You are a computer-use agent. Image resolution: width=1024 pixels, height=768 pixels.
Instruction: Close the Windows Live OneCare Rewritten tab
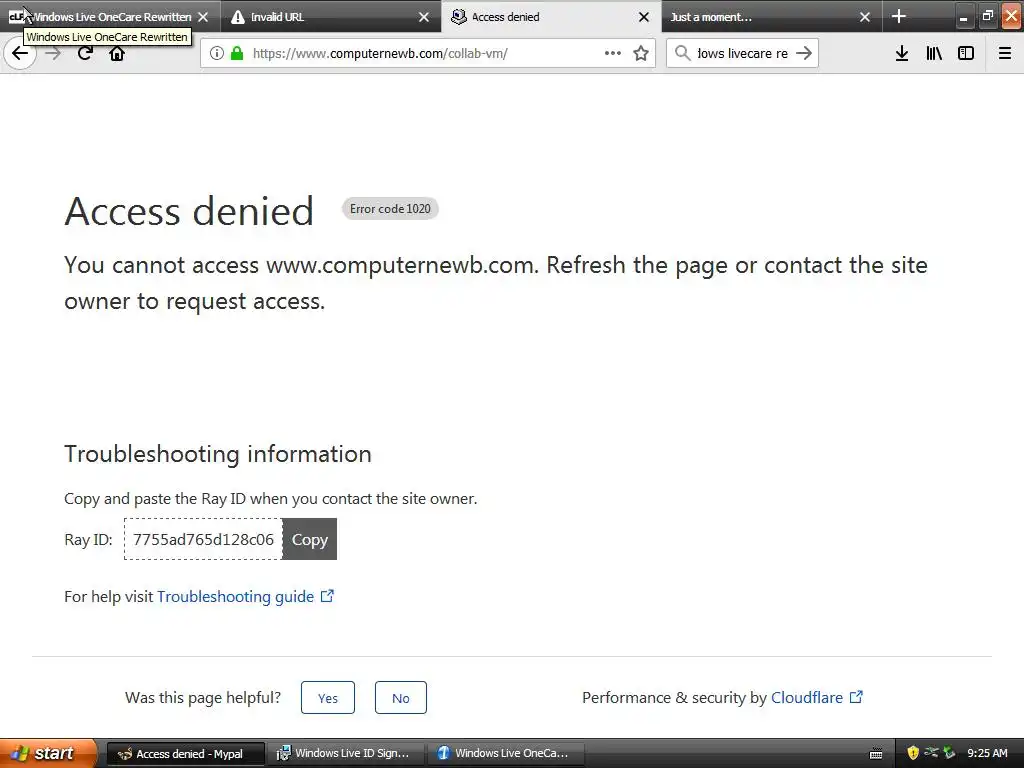[203, 17]
